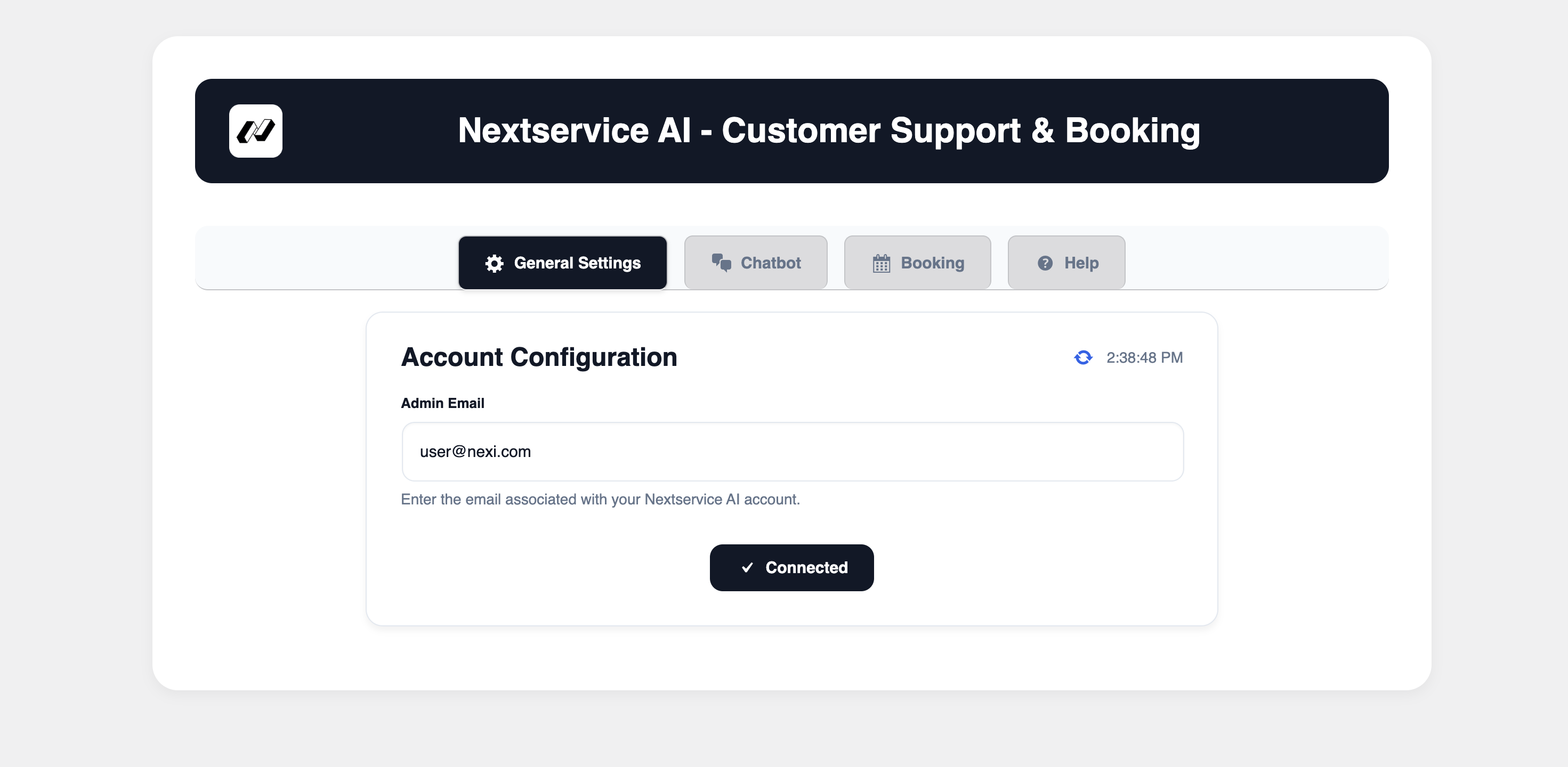Click the gear icon in General Settings
The image size is (1568, 767).
pyautogui.click(x=494, y=263)
